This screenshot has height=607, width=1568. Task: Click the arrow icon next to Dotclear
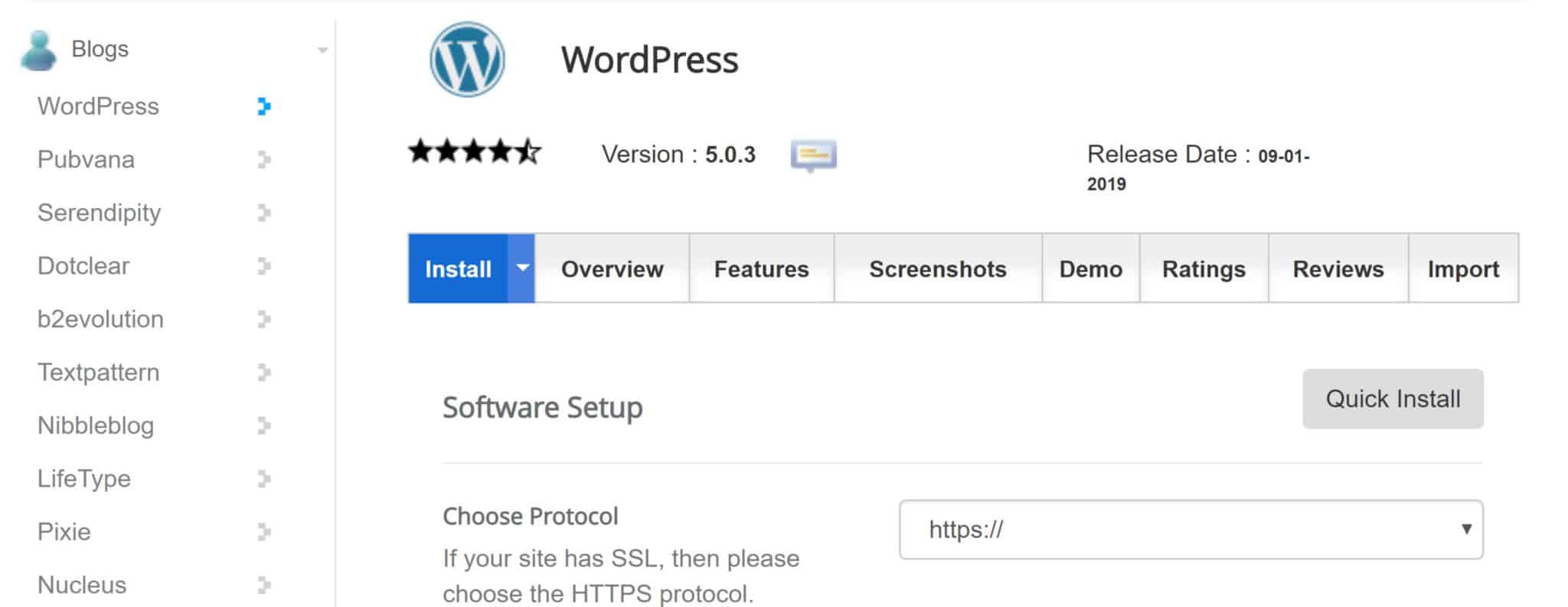264,266
